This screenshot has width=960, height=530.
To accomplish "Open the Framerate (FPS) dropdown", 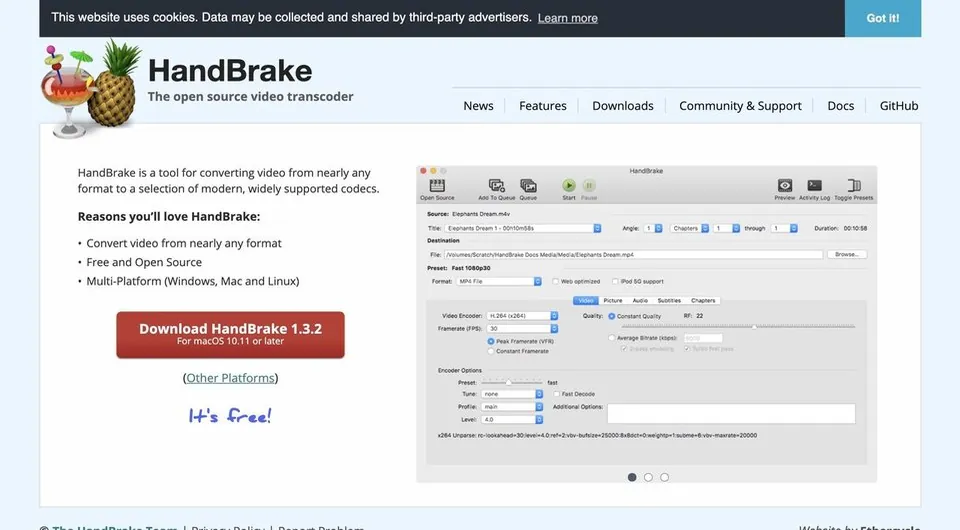I will pyautogui.click(x=522, y=329).
